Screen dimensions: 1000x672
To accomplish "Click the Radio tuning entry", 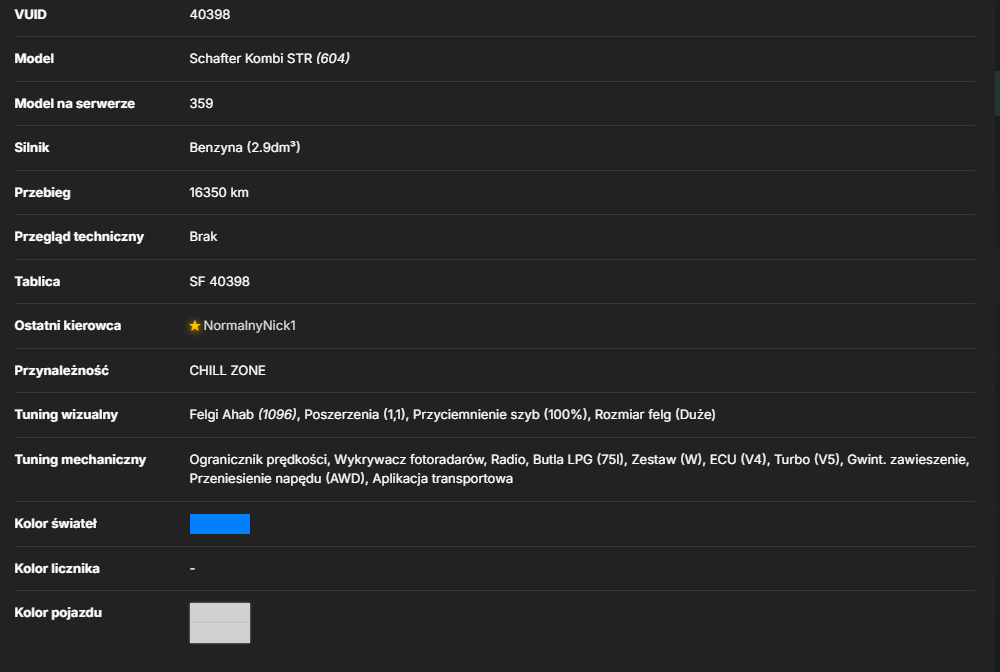I will pos(508,460).
